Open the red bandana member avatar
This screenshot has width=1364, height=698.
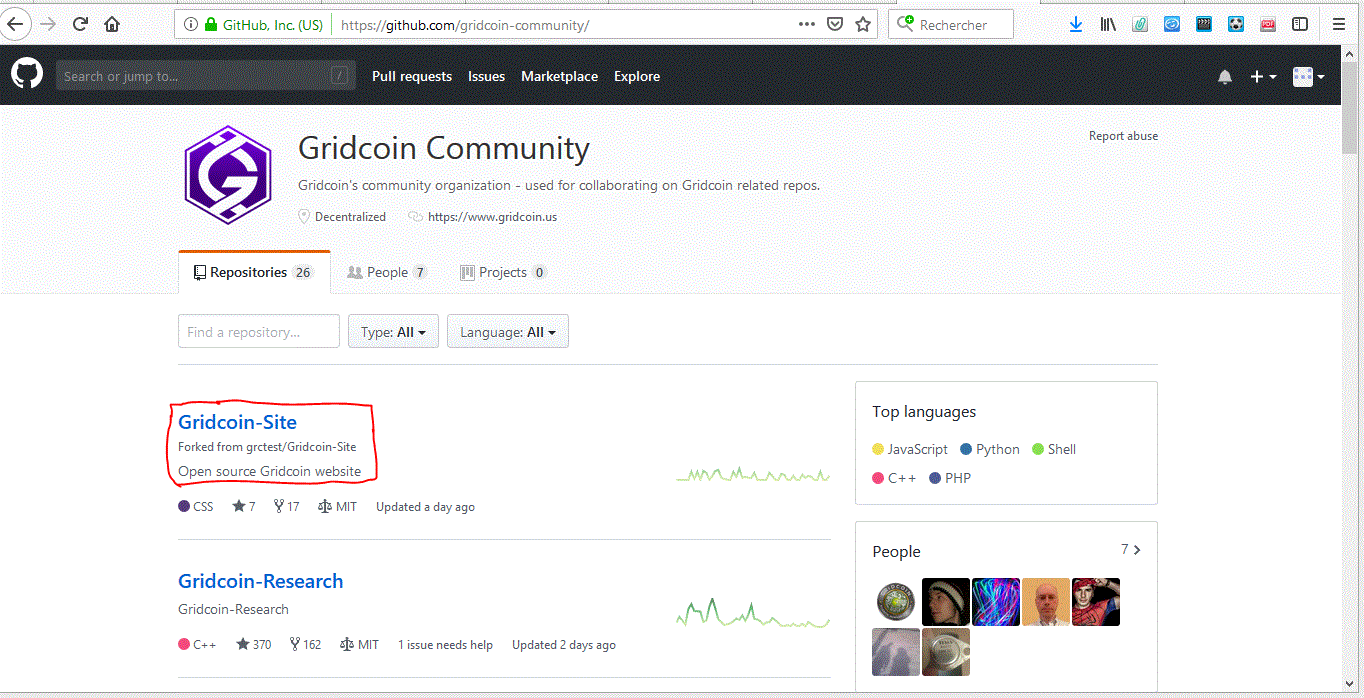click(x=1096, y=602)
